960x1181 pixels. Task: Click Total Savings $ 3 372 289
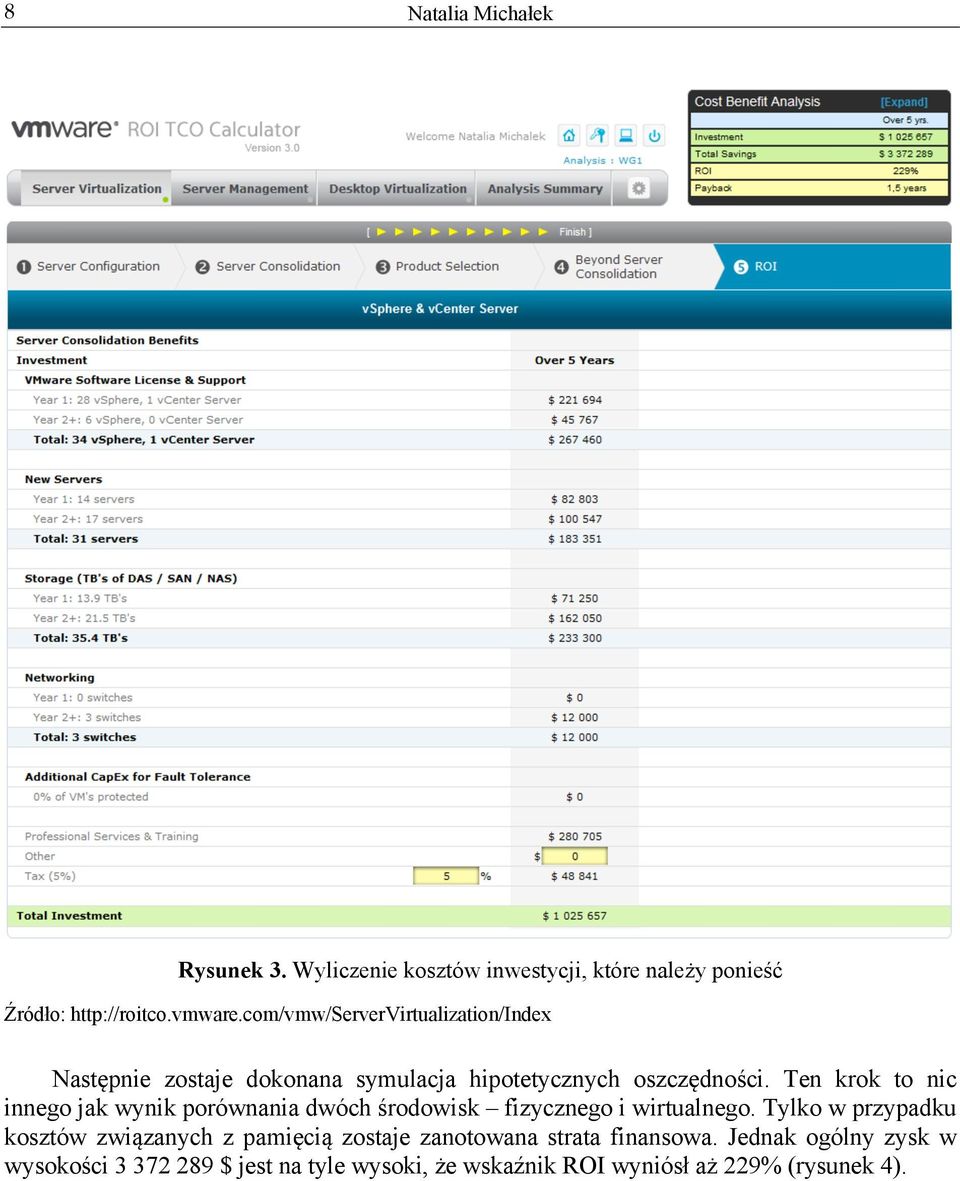tap(819, 154)
